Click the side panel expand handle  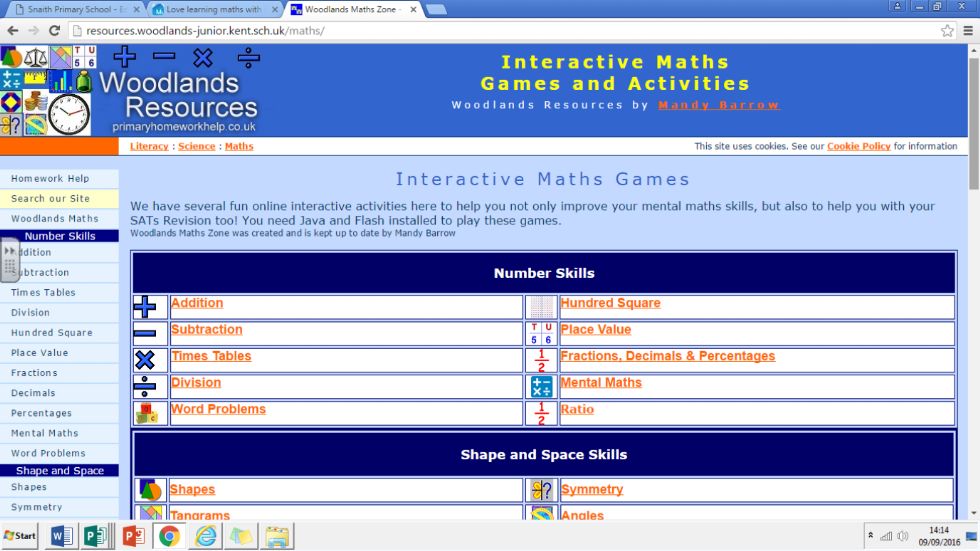(x=9, y=260)
